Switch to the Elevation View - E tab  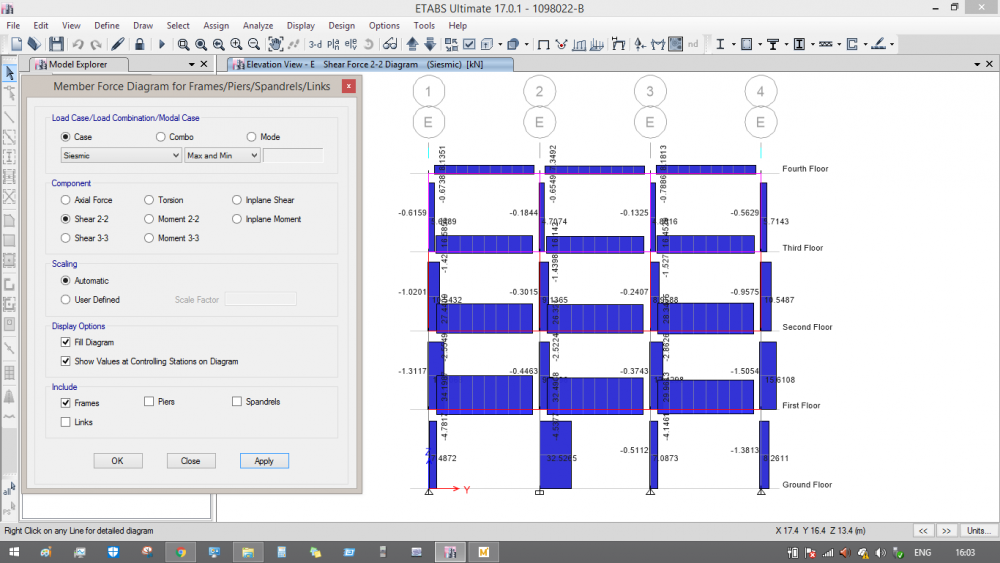[370, 64]
